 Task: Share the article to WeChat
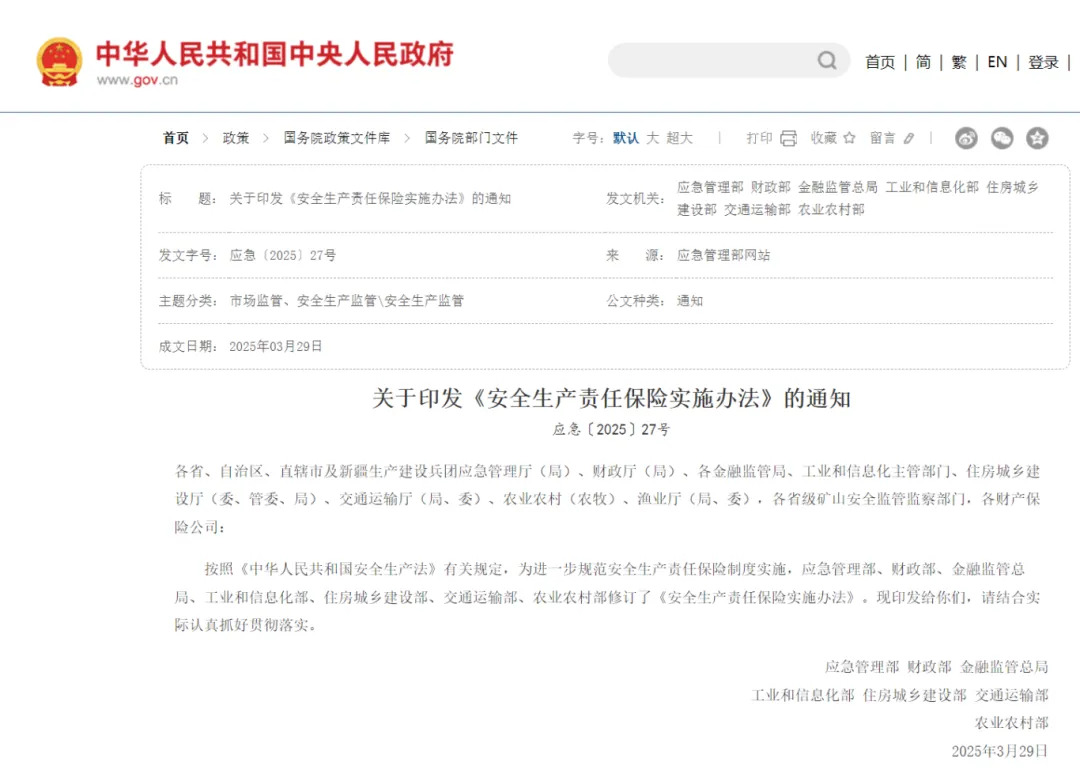(1001, 138)
